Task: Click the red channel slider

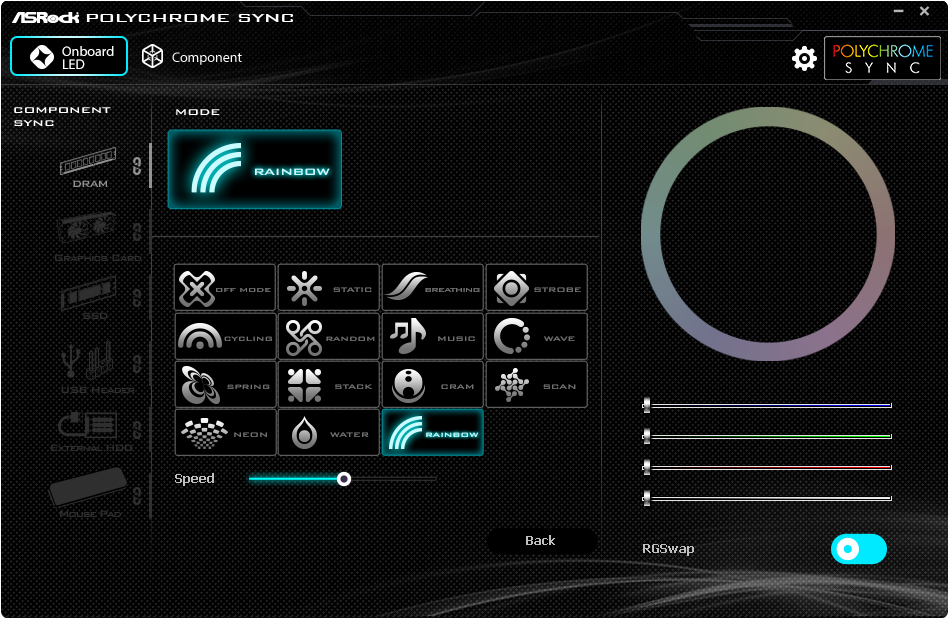Action: pos(767,467)
